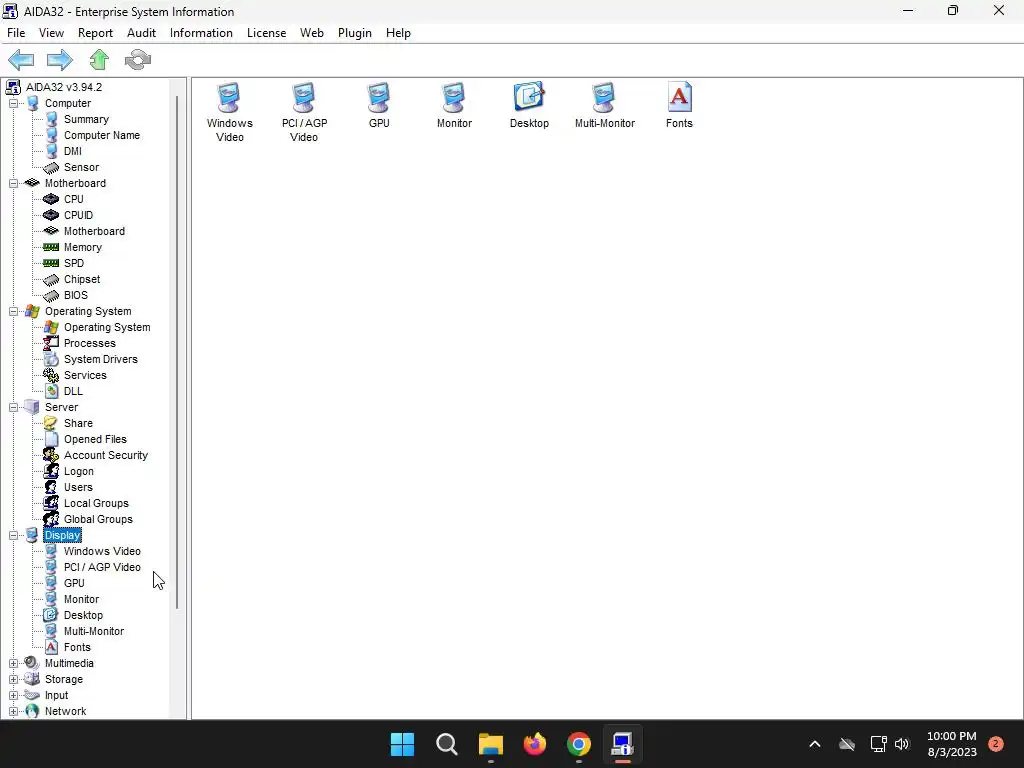This screenshot has width=1024, height=768.
Task: Open File Explorer from taskbar
Action: point(490,744)
